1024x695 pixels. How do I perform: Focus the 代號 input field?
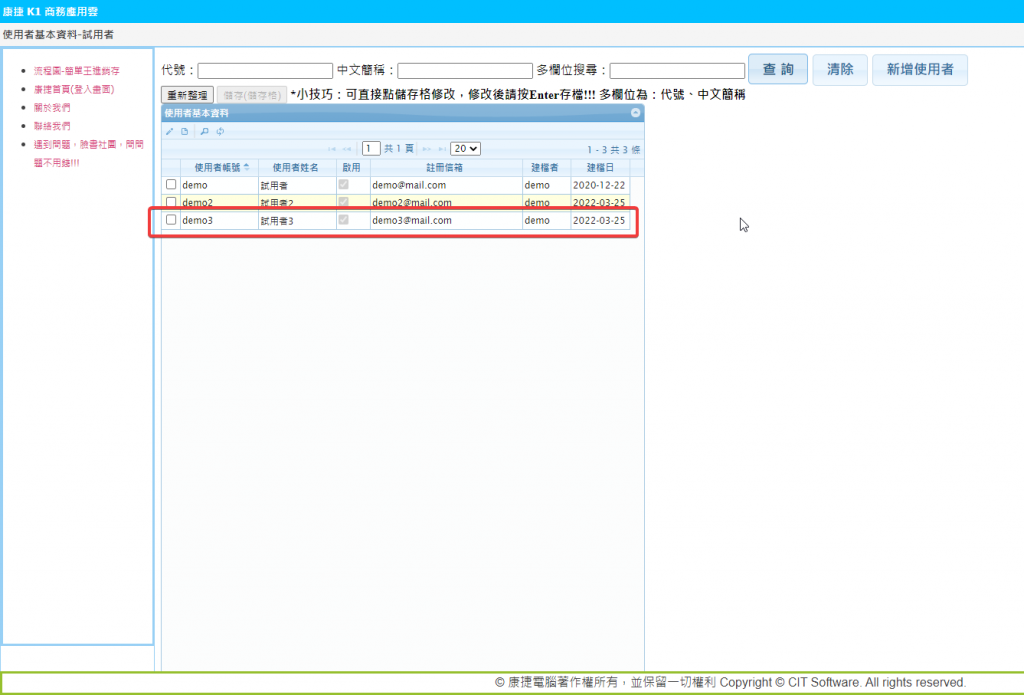point(265,71)
